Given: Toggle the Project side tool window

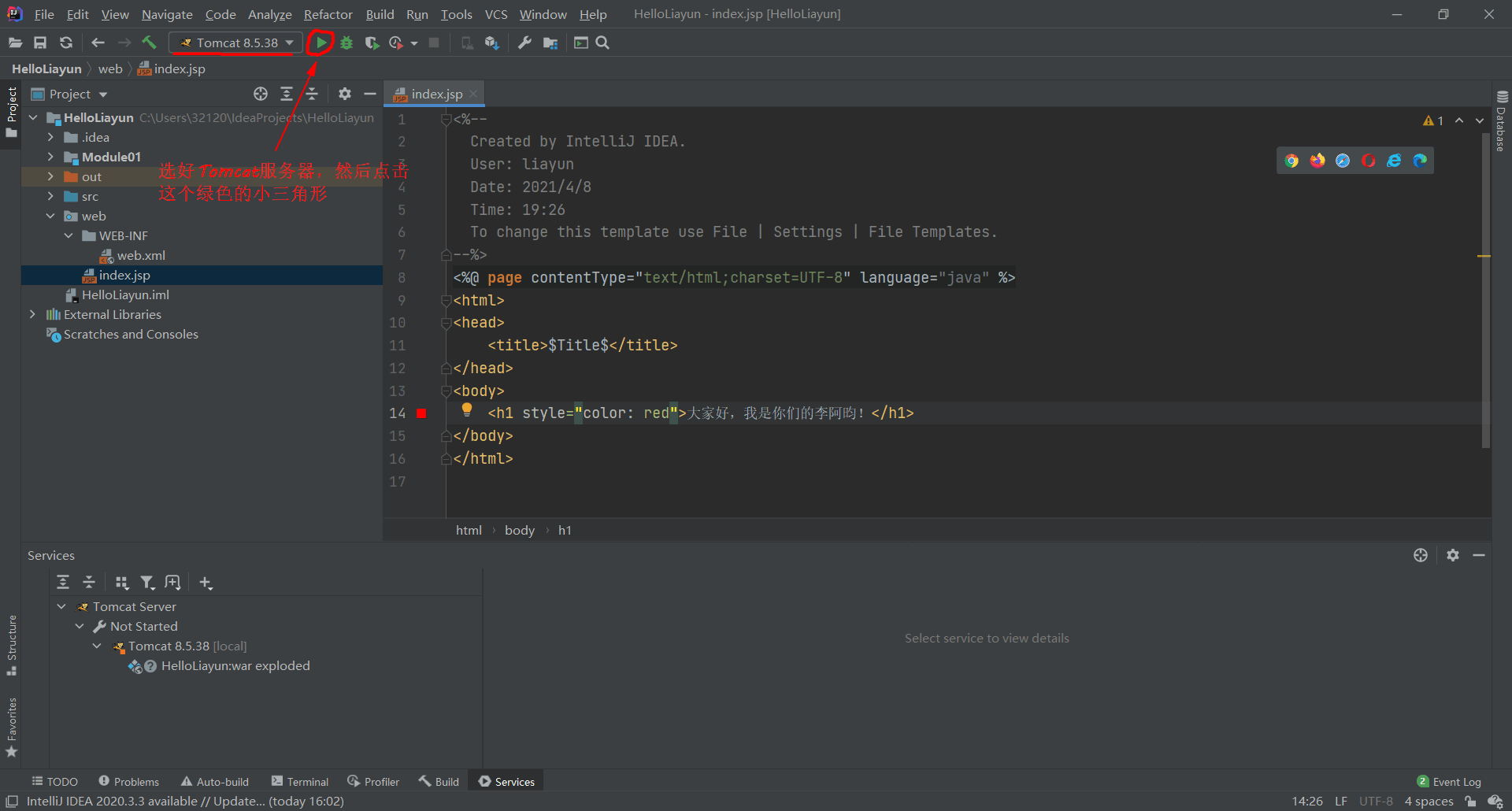Looking at the screenshot, I should click(12, 111).
